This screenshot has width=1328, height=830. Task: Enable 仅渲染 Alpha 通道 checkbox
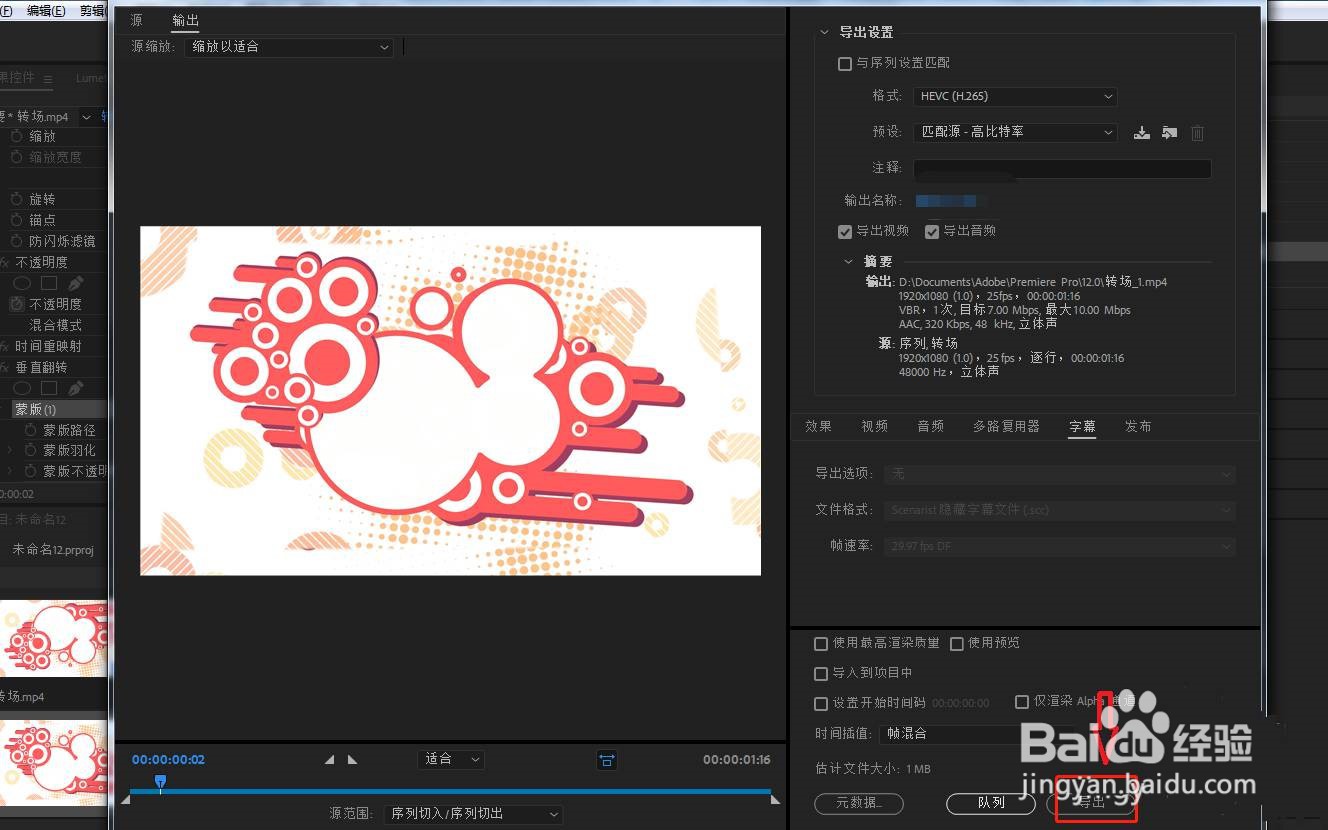(x=1022, y=702)
